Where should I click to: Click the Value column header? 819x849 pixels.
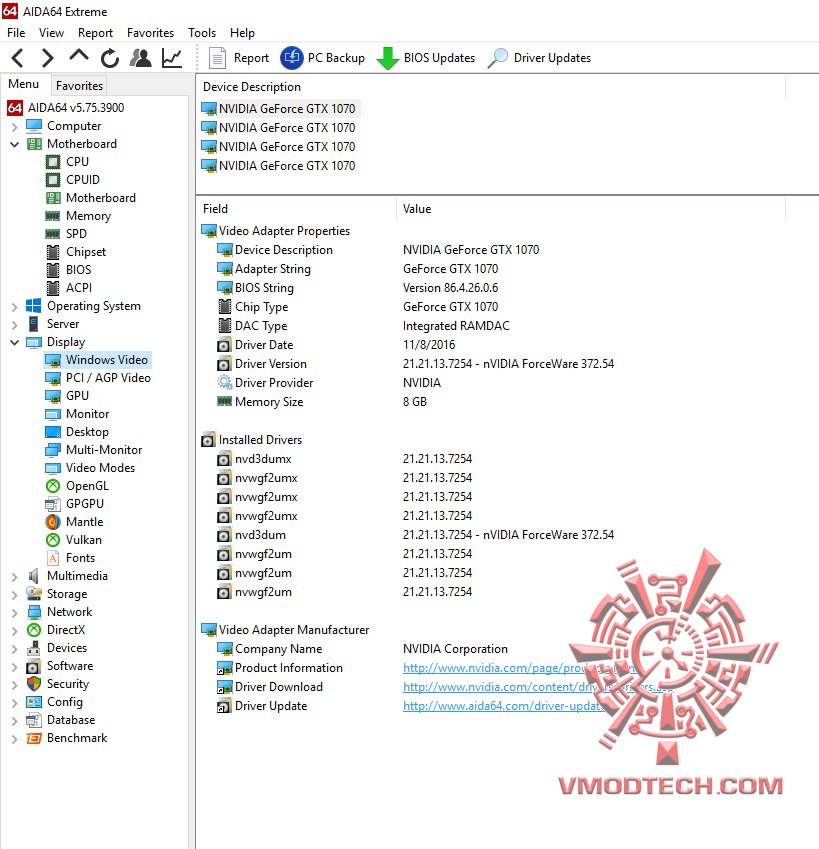591,209
